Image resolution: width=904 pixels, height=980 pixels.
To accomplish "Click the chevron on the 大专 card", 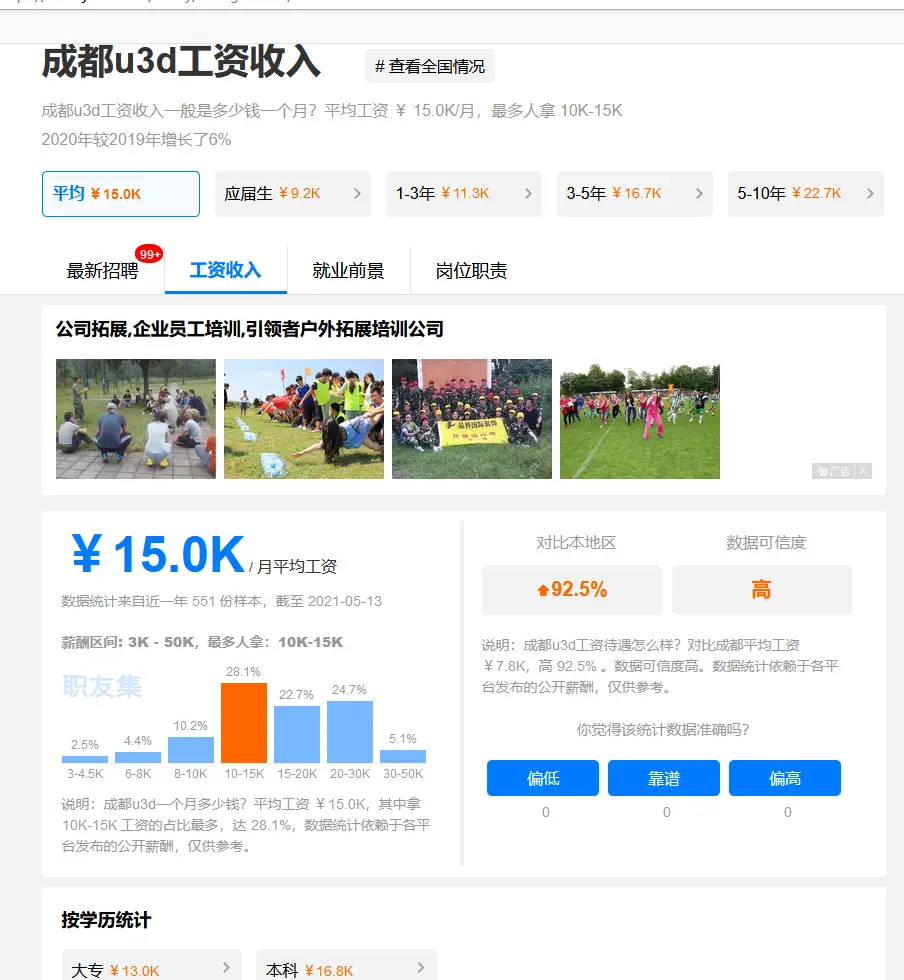I will tap(226, 968).
